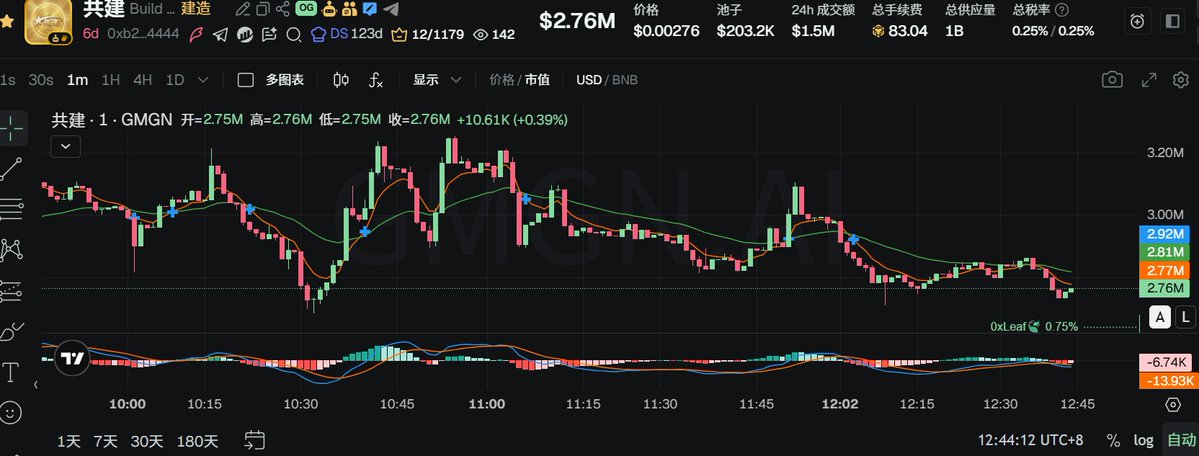Click the grey Telegram plane icon in title row
This screenshot has width=1199, height=456.
tap(391, 9)
